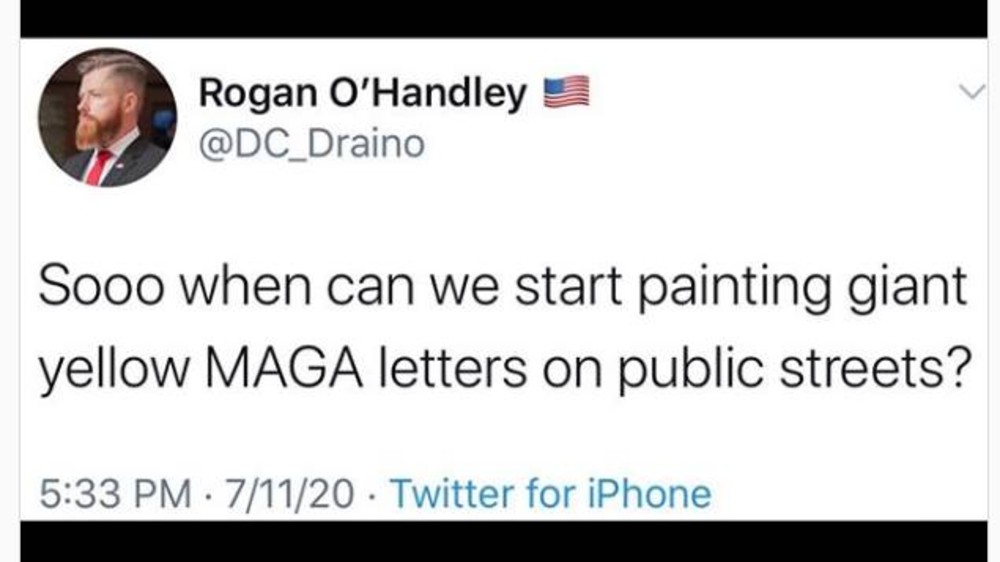This screenshot has width=1000, height=562.
Task: Open the Rogan O'Handley display name
Action: tap(363, 95)
